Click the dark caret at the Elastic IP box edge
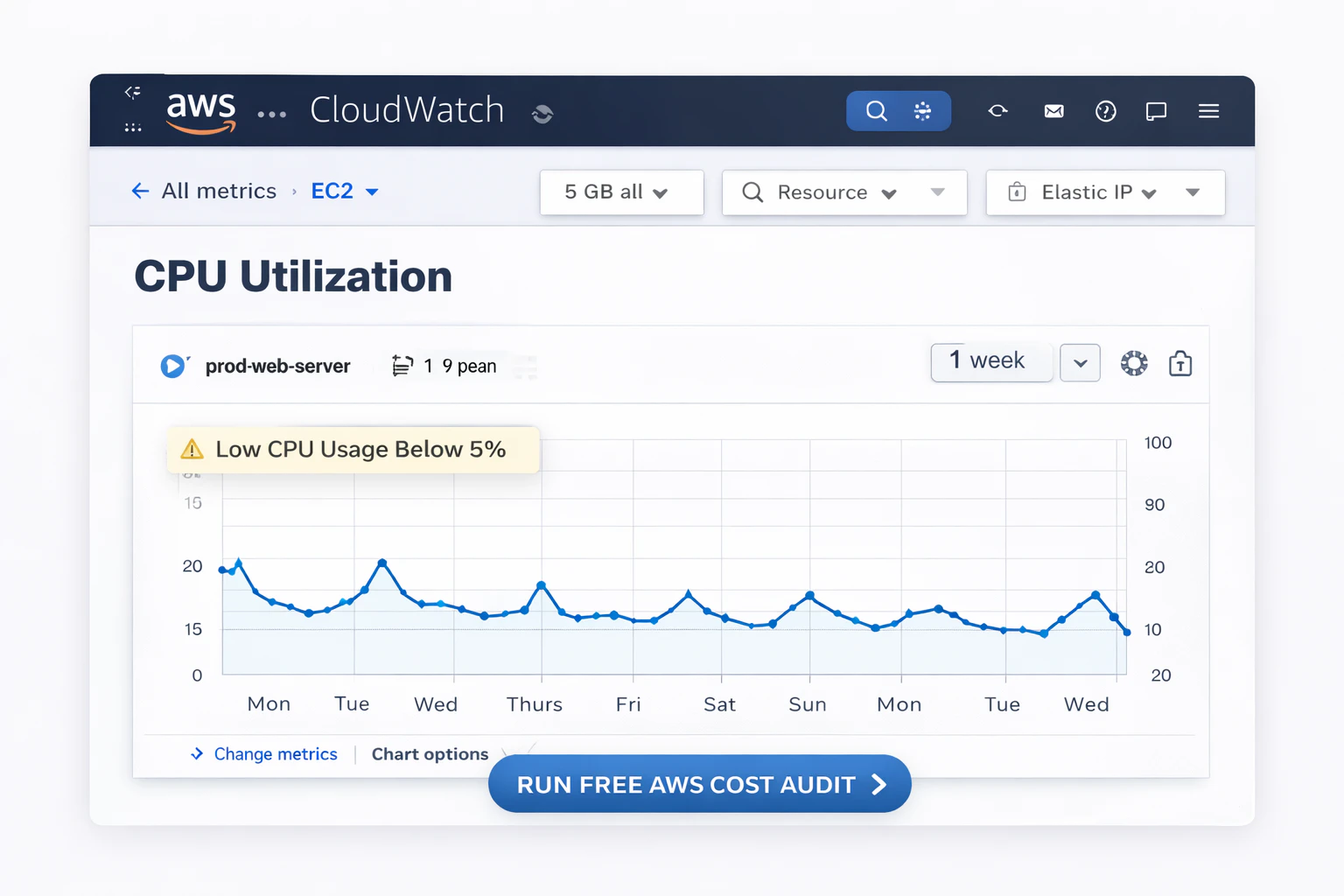Screen dimensions: 1344x896 [1193, 192]
